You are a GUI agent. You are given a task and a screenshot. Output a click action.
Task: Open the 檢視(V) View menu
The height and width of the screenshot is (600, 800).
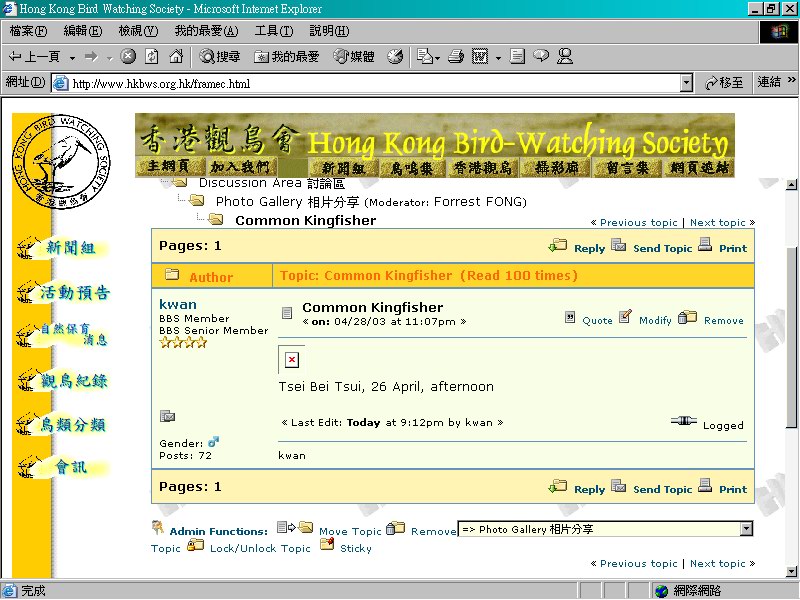(138, 31)
